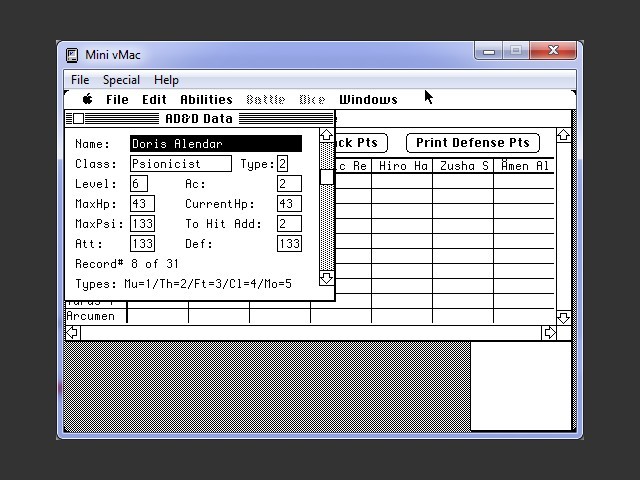The height and width of the screenshot is (480, 640).
Task: Click the partly hidden Attack Pts button
Action: point(361,143)
